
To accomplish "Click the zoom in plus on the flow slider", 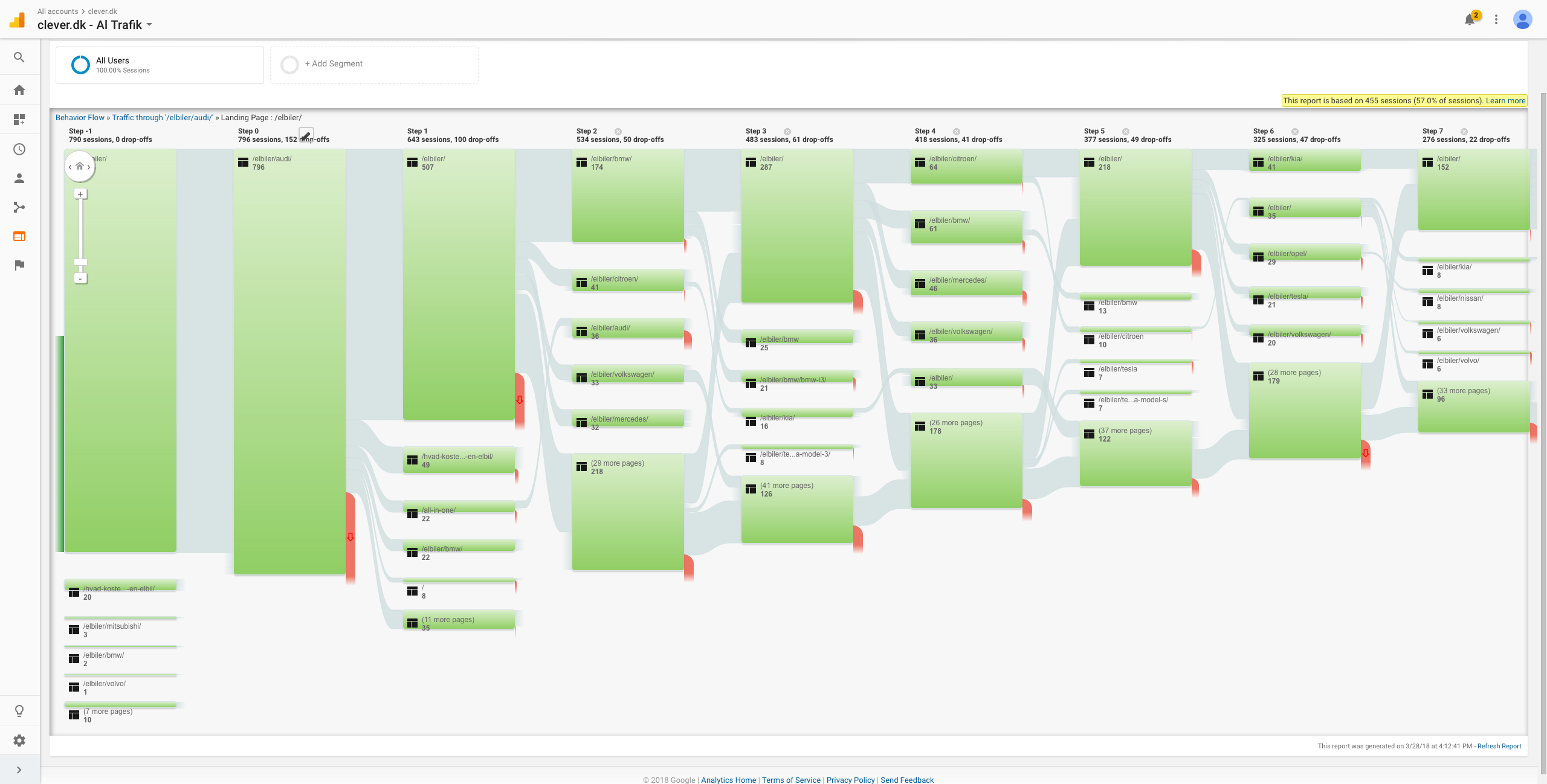I will 80,194.
